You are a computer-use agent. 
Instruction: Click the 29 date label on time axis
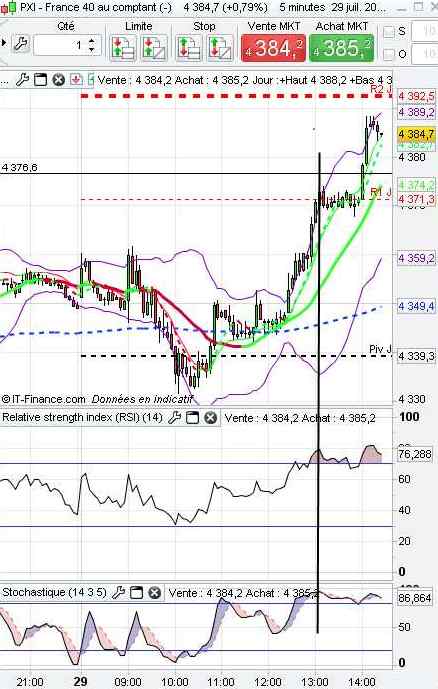pyautogui.click(x=80, y=682)
